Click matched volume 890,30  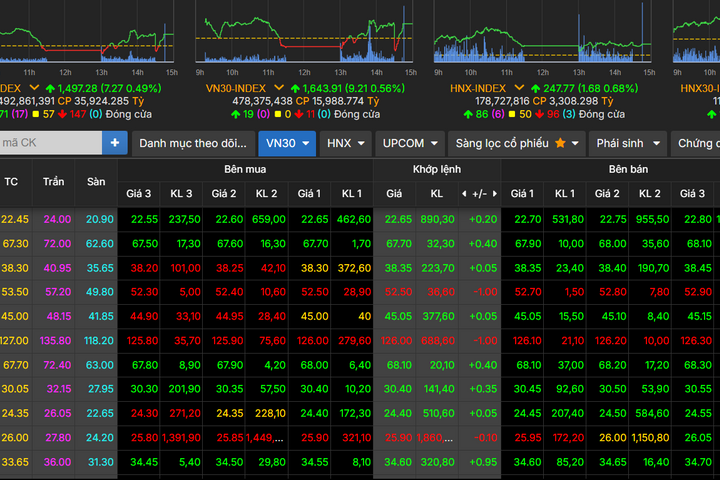pos(437,220)
